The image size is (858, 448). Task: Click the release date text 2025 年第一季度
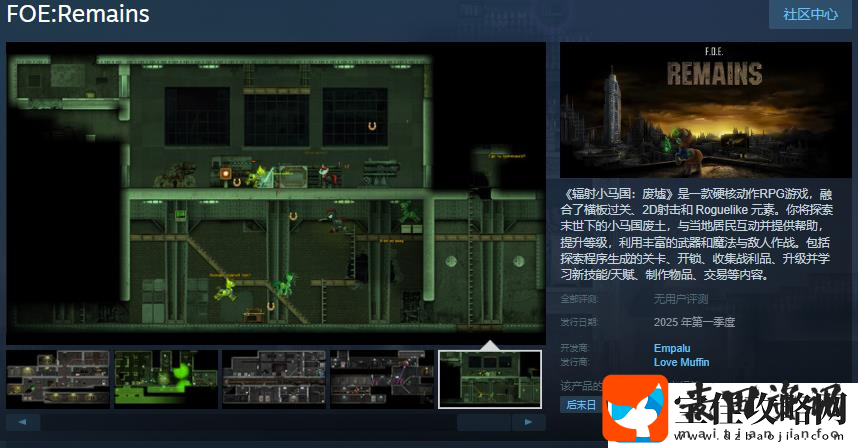pos(694,322)
